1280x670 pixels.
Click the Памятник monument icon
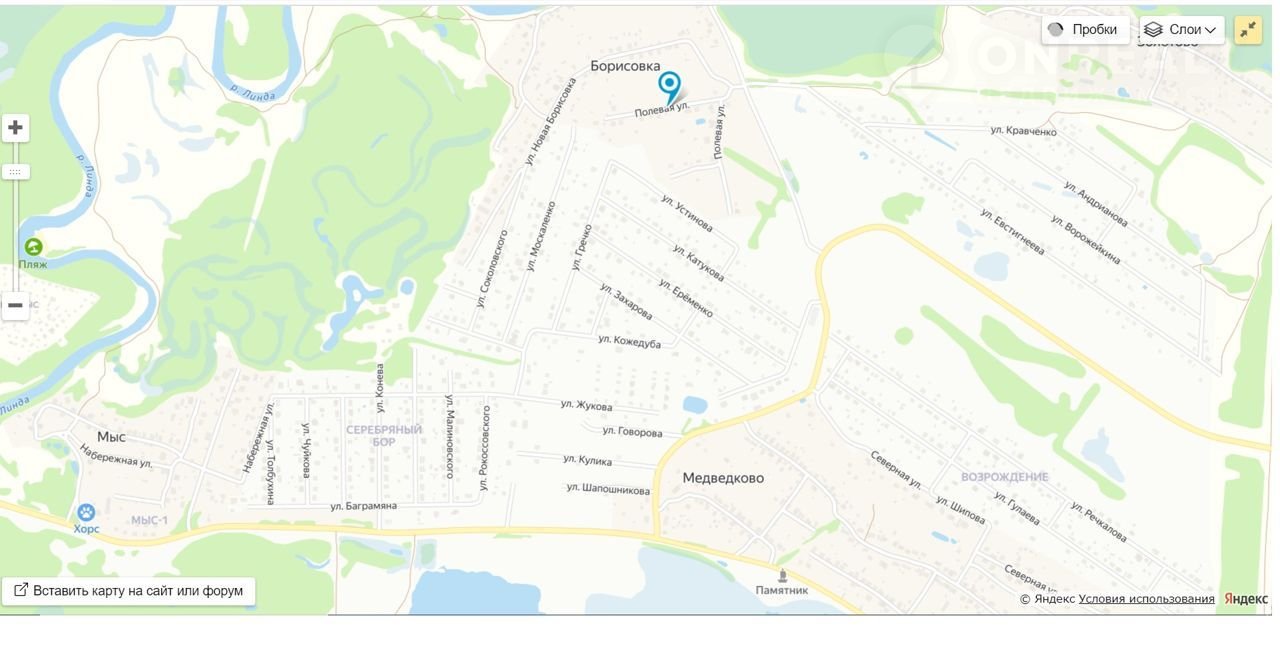pos(782,575)
